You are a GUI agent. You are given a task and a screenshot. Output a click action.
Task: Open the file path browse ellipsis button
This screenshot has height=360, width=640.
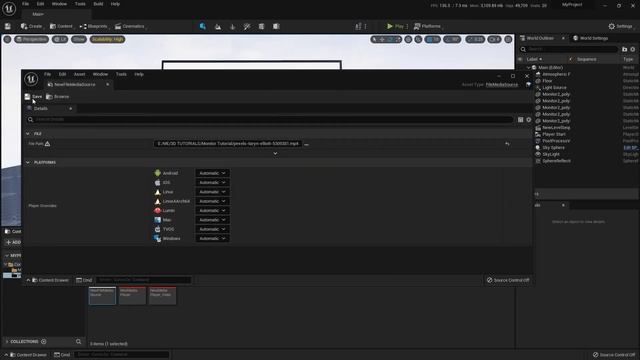coord(307,144)
